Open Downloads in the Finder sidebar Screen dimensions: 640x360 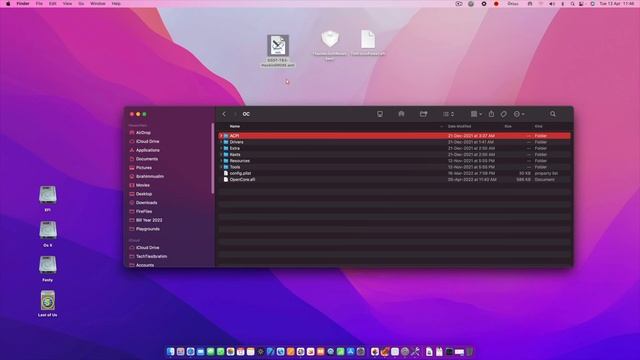pos(147,203)
